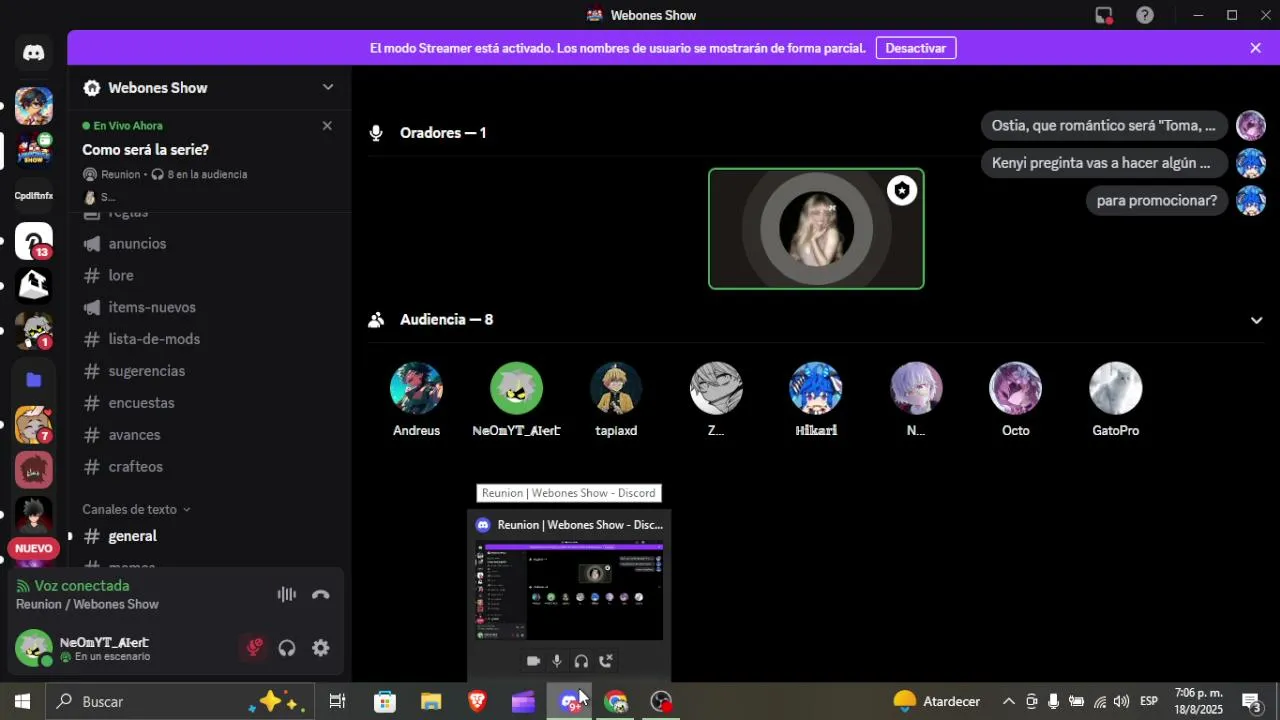1280x720 pixels.
Task: Open Discord help icon in title bar
Action: pos(1145,15)
